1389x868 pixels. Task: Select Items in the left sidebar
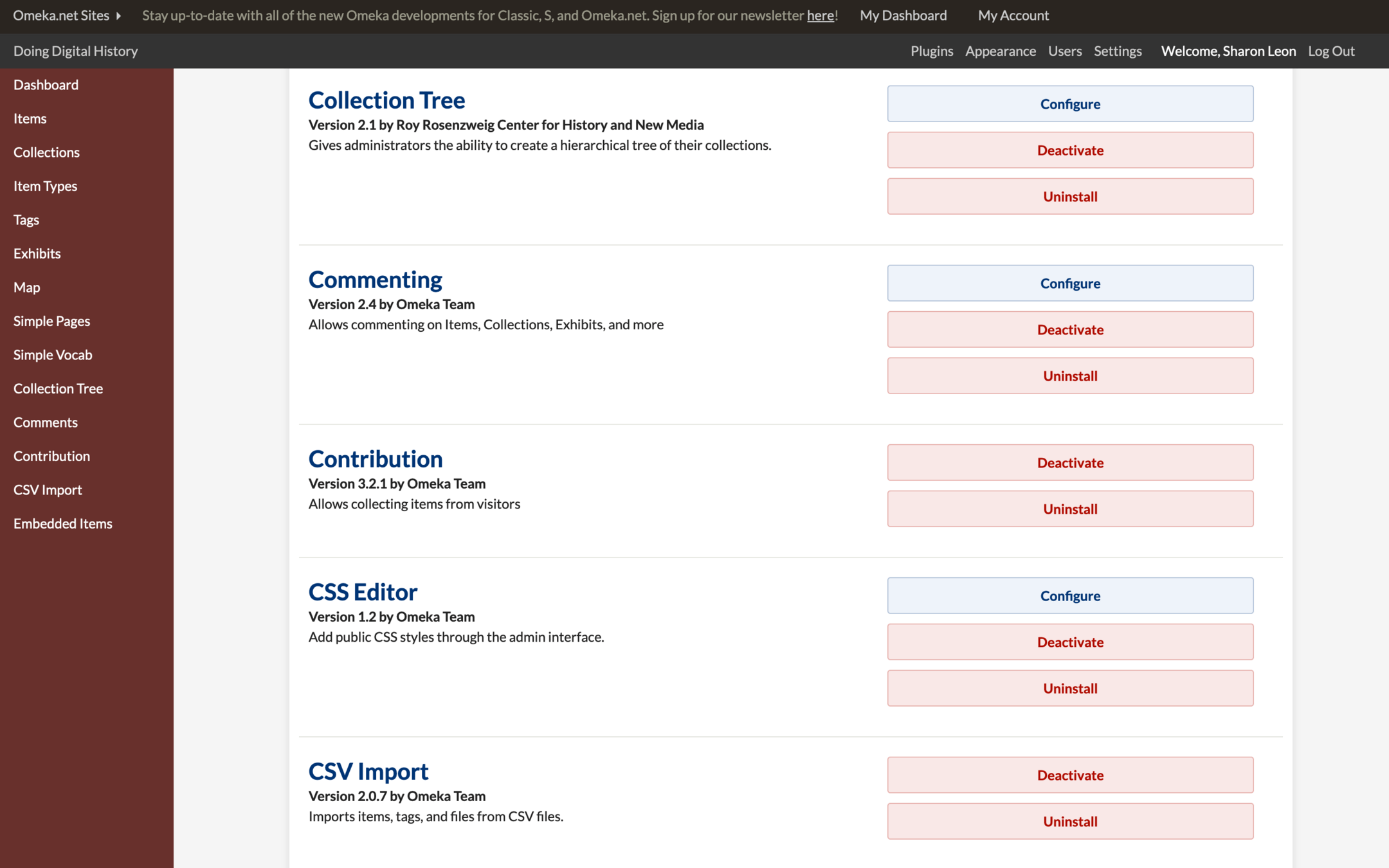(30, 118)
